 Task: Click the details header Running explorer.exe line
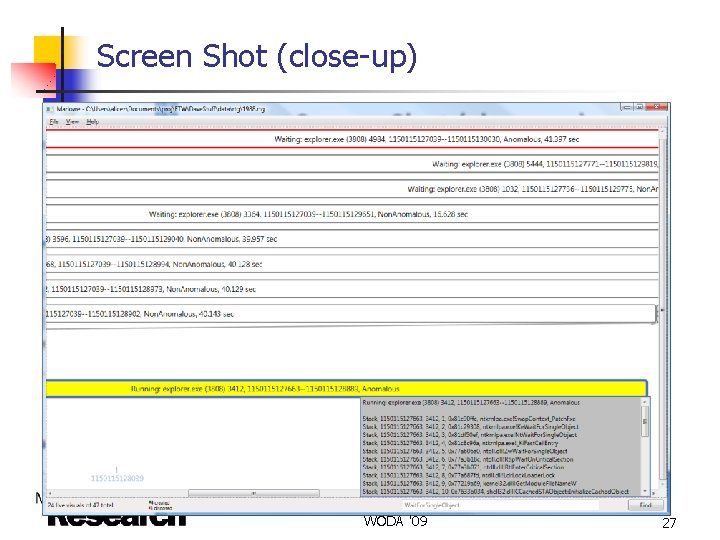pyautogui.click(x=471, y=402)
